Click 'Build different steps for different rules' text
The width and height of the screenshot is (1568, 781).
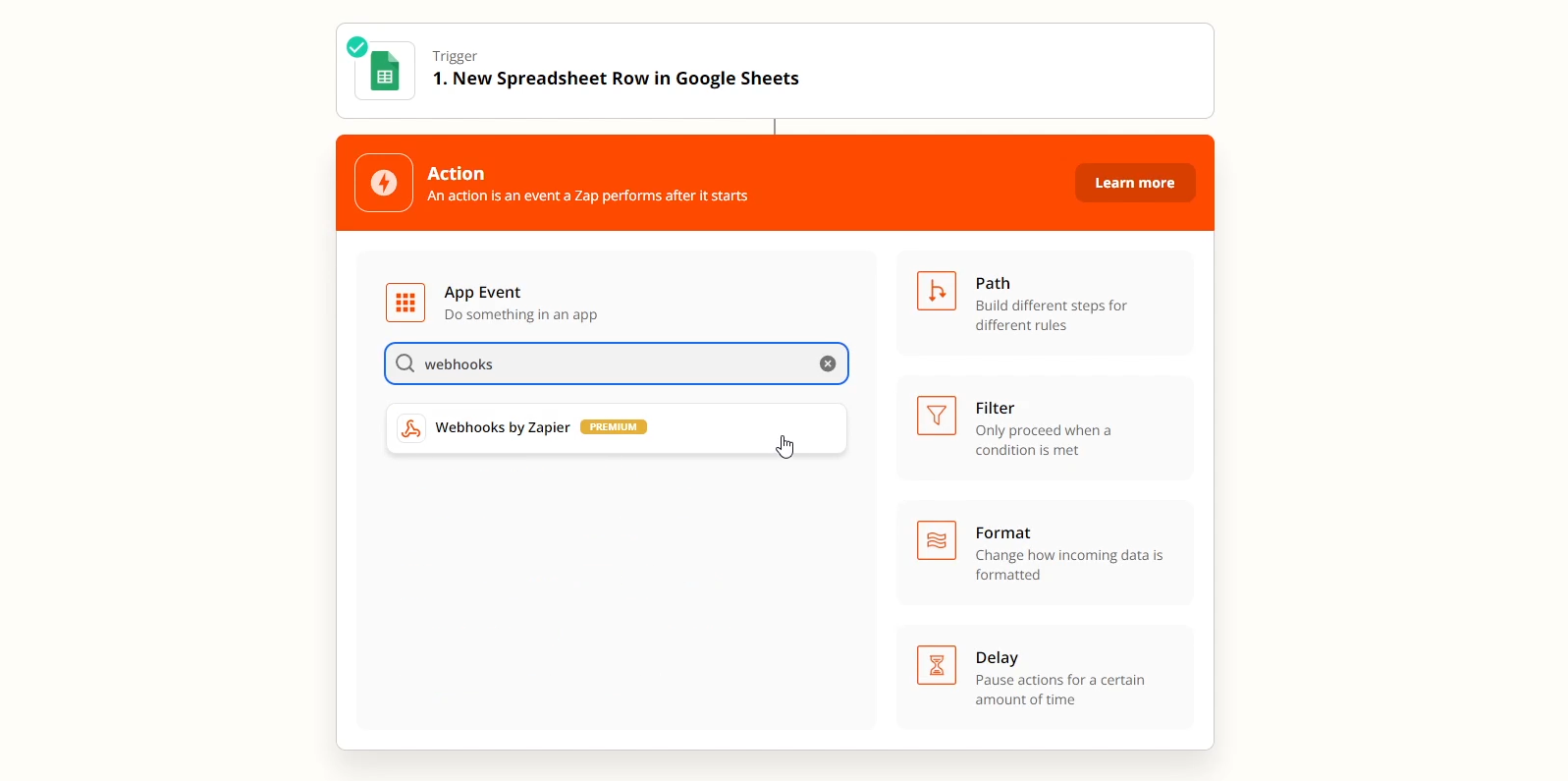1051,315
